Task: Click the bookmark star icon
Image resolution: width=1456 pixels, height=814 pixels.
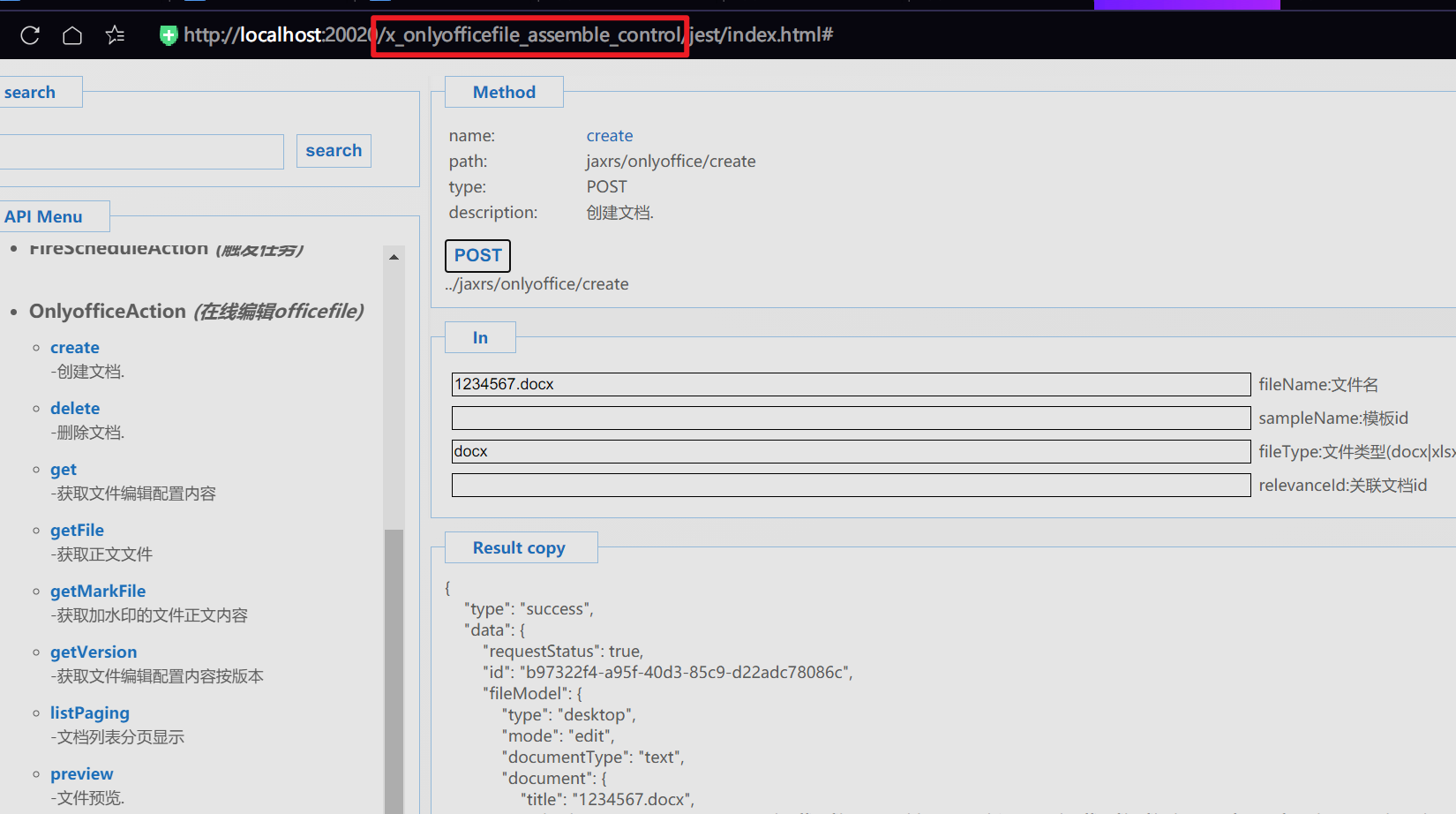Action: (115, 35)
